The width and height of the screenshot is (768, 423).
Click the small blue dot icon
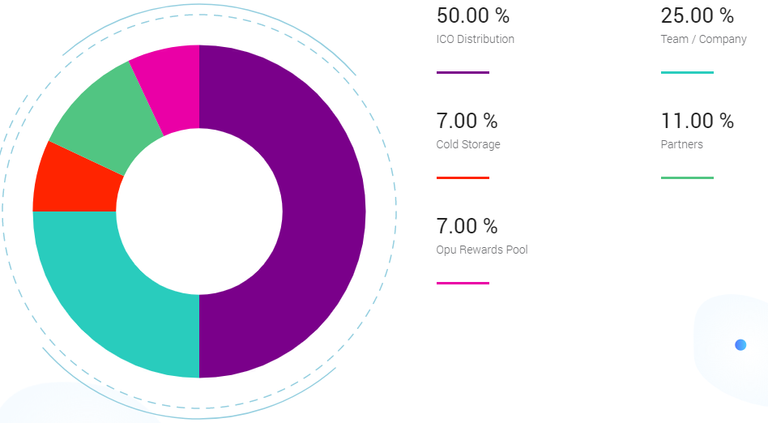pyautogui.click(x=741, y=345)
